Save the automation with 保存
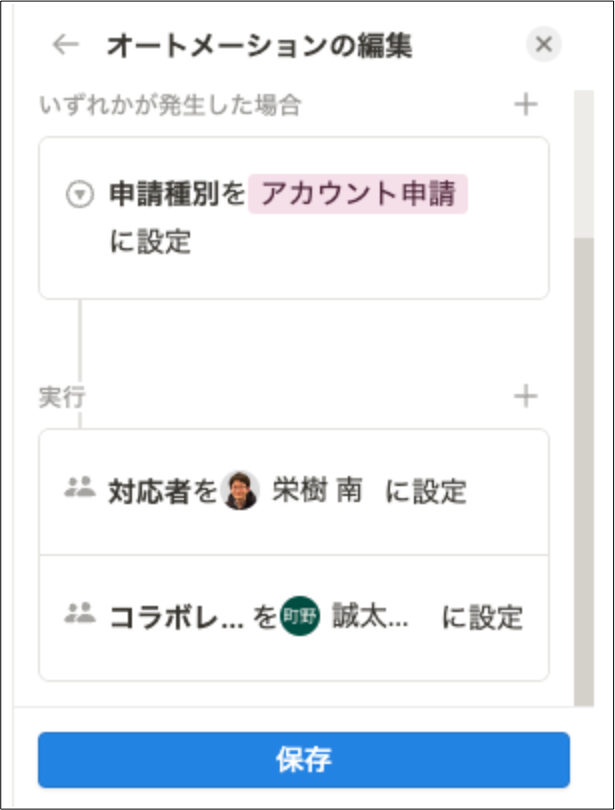 (307, 761)
